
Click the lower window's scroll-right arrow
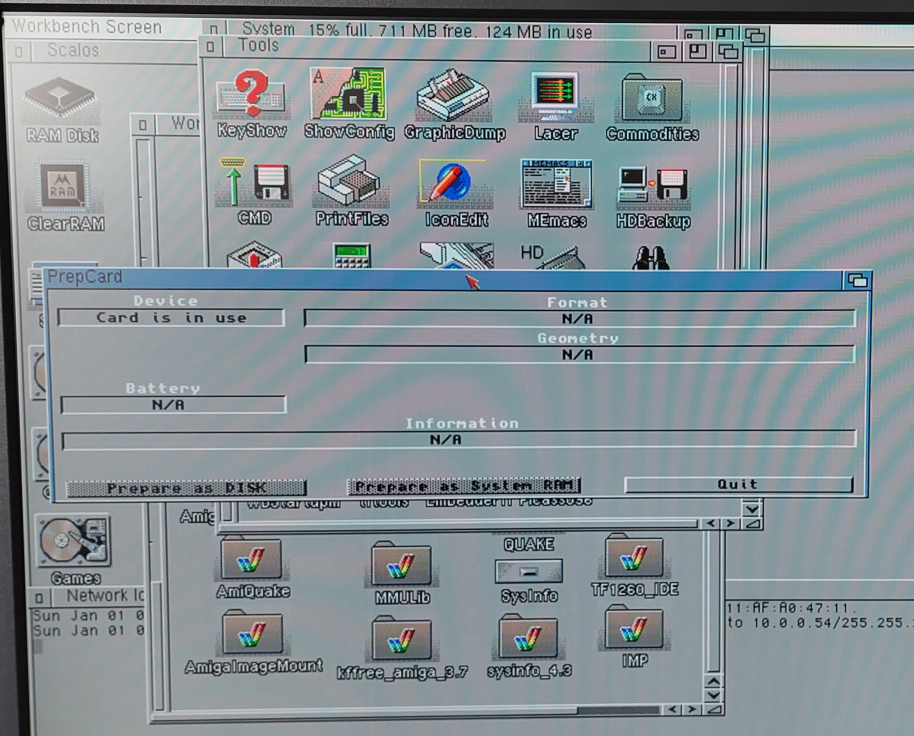point(692,709)
